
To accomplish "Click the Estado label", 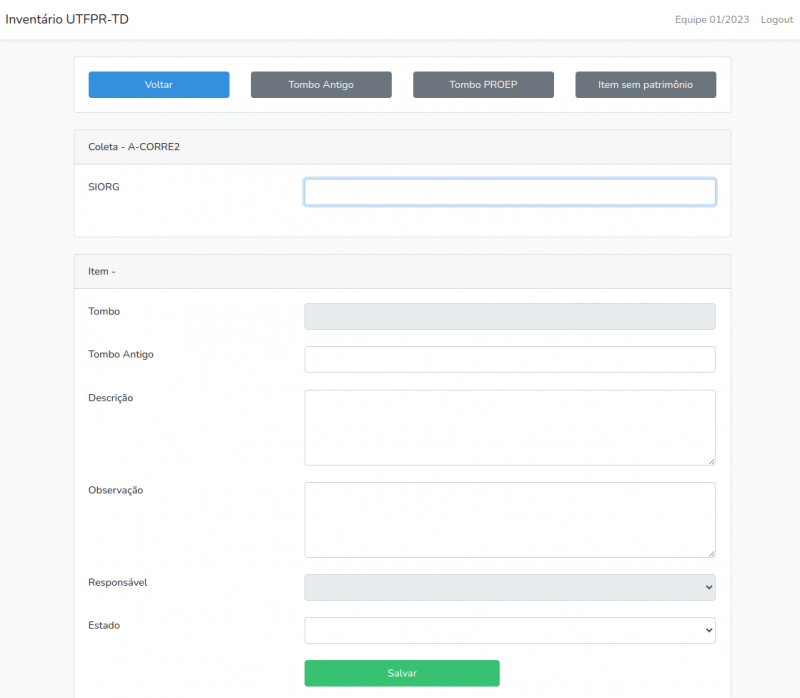I will [x=104, y=626].
